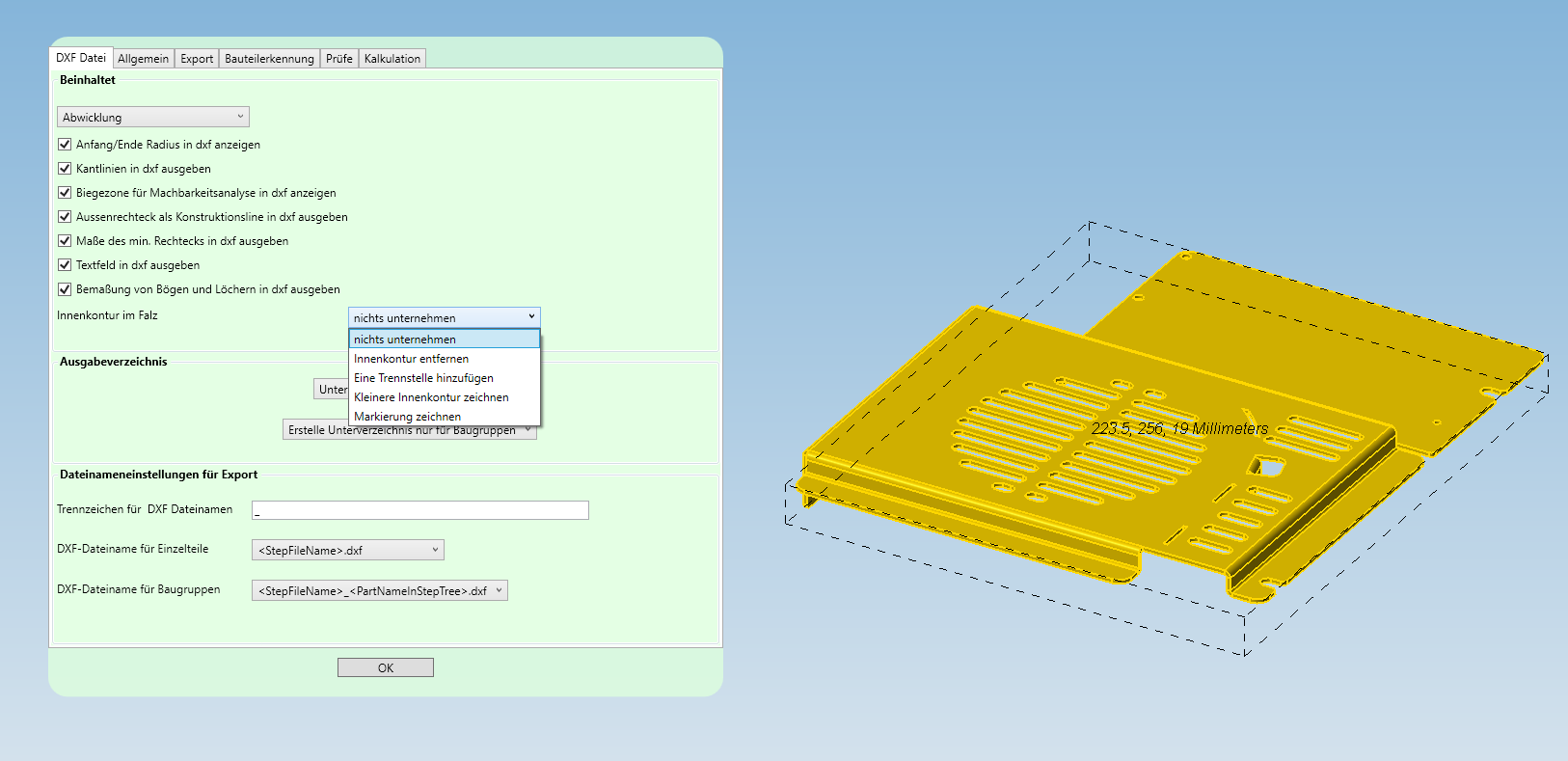Screen dimensions: 1568x761
Task: Select 'Eine Trennstelle hinzufügen' option
Action: coord(423,378)
